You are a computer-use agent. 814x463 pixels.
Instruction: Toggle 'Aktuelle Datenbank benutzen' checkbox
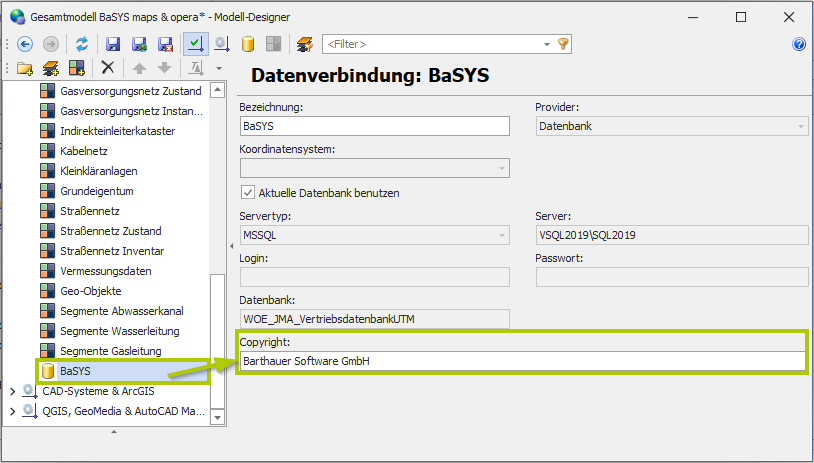248,193
